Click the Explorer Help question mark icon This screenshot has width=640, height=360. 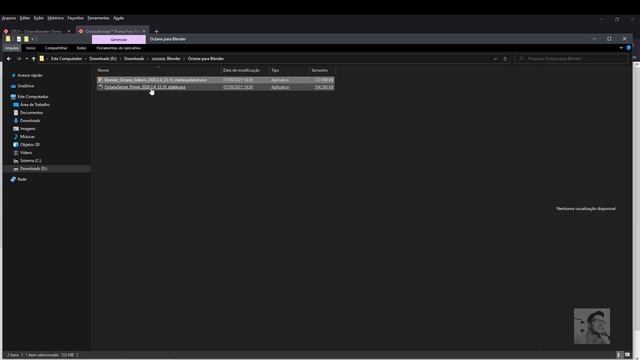(x=629, y=48)
